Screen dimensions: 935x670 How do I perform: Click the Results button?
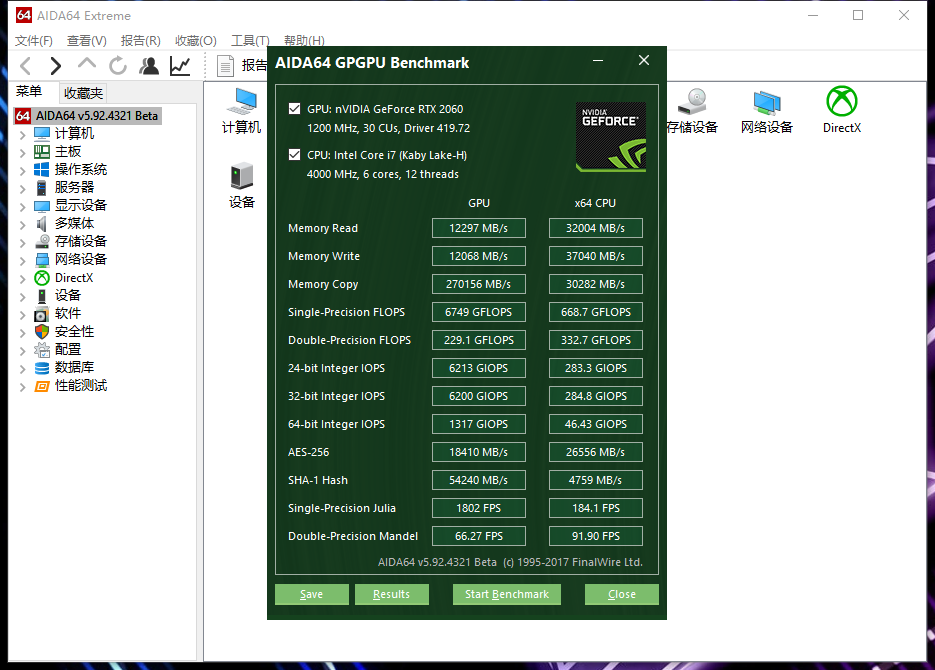[392, 594]
